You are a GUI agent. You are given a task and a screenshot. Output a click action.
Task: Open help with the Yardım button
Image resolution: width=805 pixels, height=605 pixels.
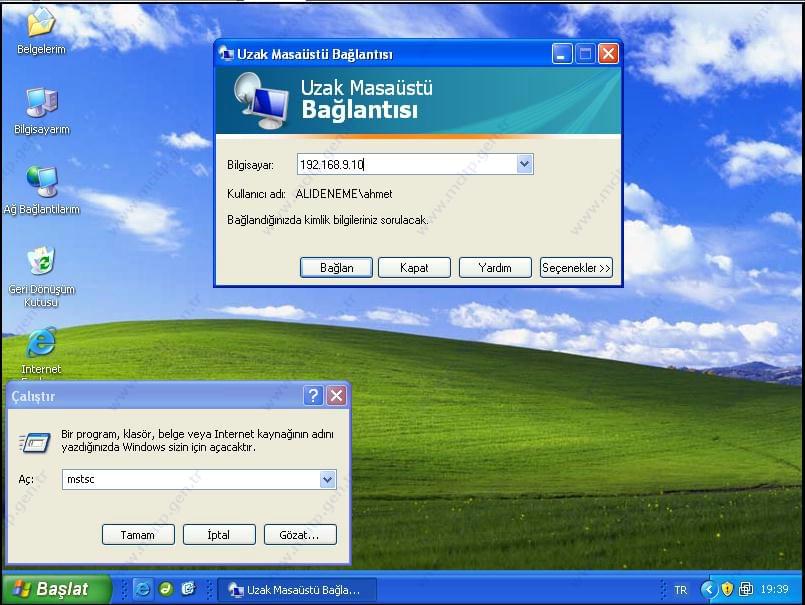click(x=495, y=268)
